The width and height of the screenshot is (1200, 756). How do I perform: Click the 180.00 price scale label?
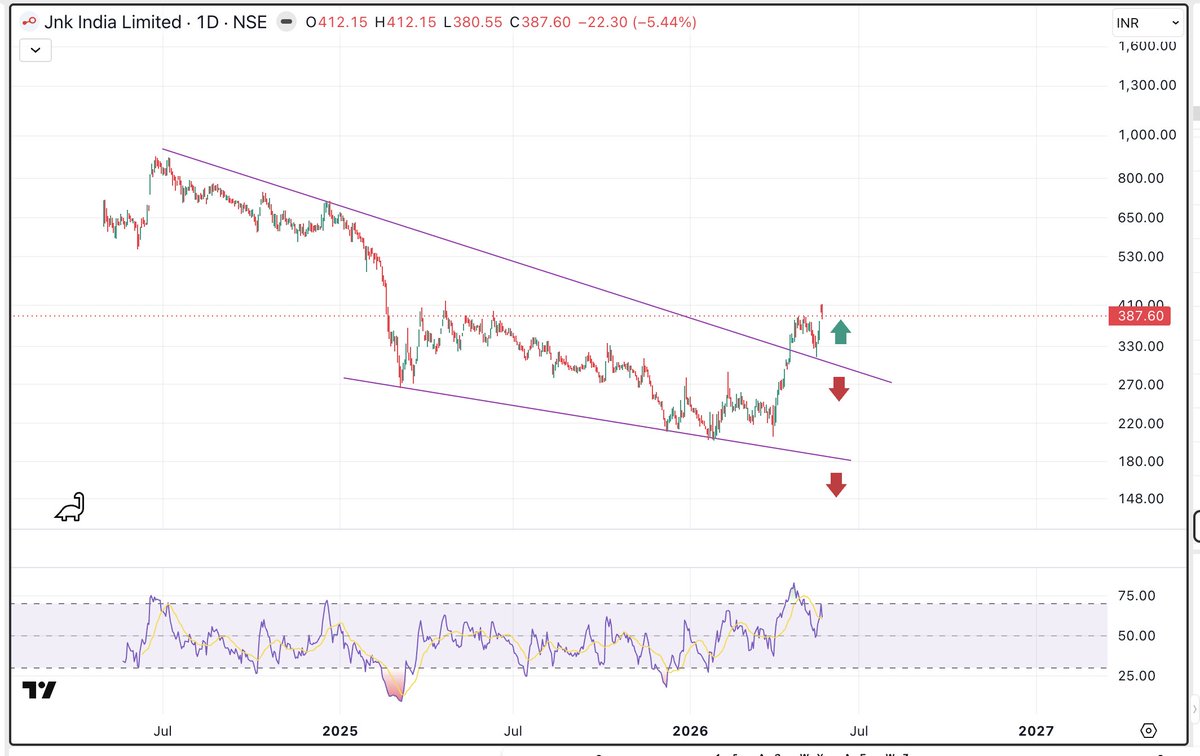[1141, 462]
